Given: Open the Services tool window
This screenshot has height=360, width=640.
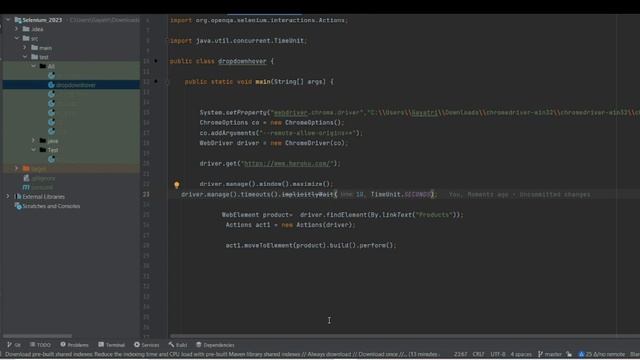Looking at the screenshot, I should 147,345.
